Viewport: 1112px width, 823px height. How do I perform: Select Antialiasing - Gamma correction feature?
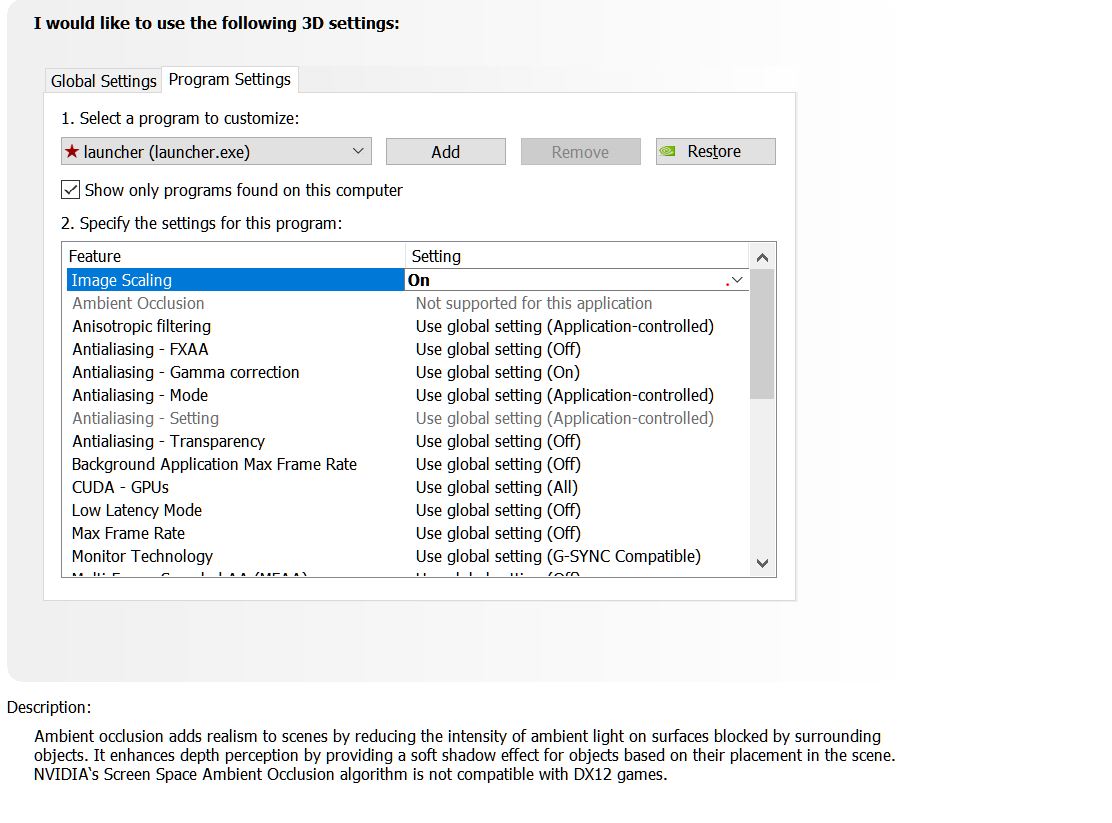tap(186, 372)
